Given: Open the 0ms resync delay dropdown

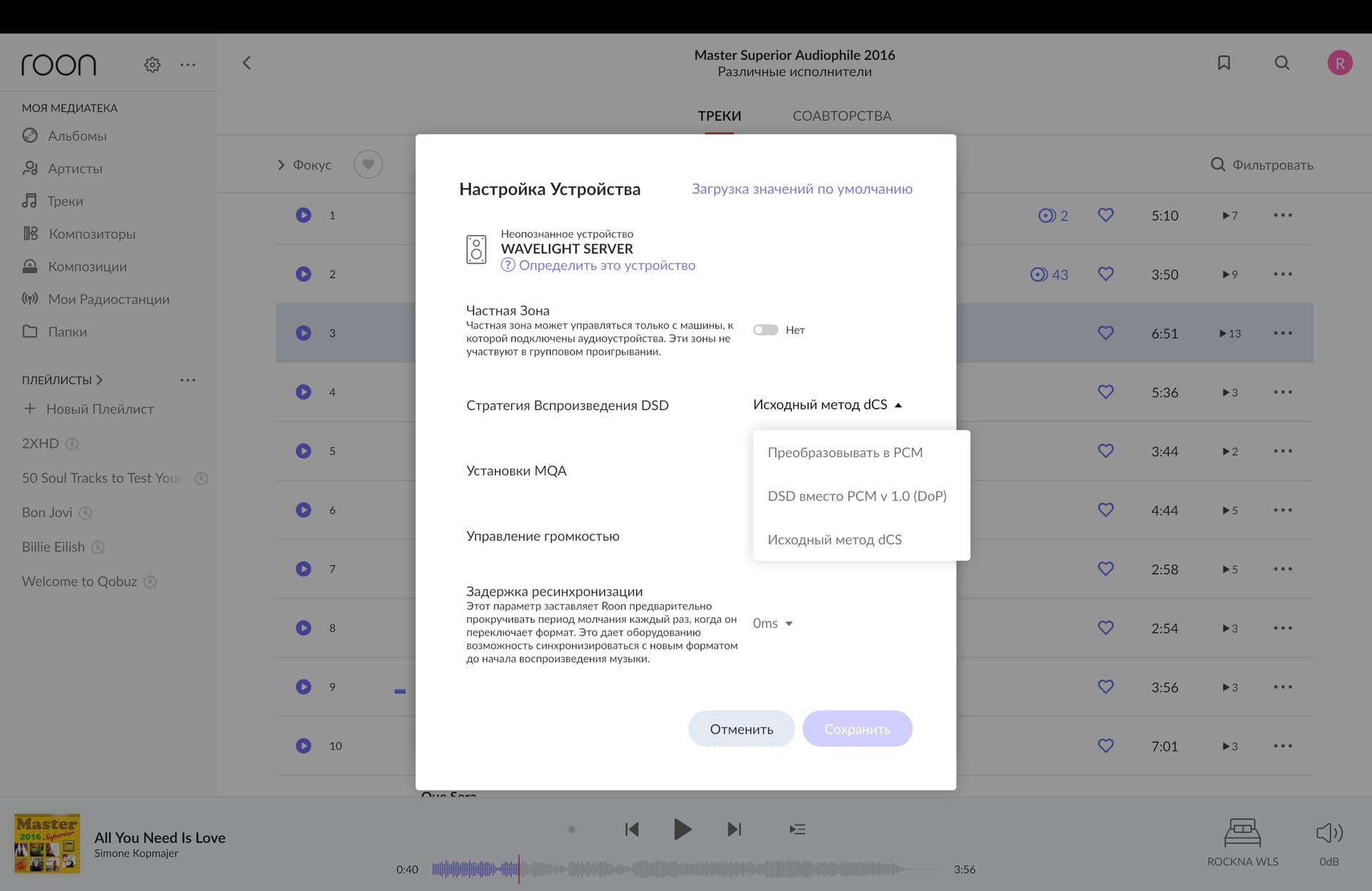Looking at the screenshot, I should tap(772, 623).
